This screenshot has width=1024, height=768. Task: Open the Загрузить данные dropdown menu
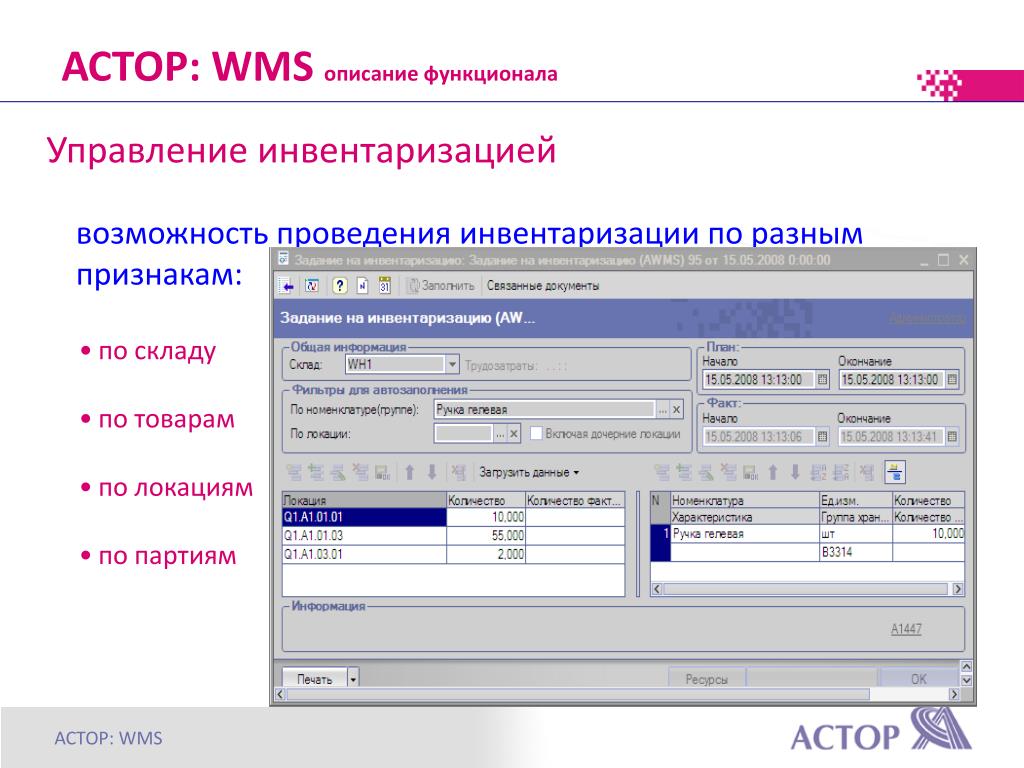[x=529, y=472]
